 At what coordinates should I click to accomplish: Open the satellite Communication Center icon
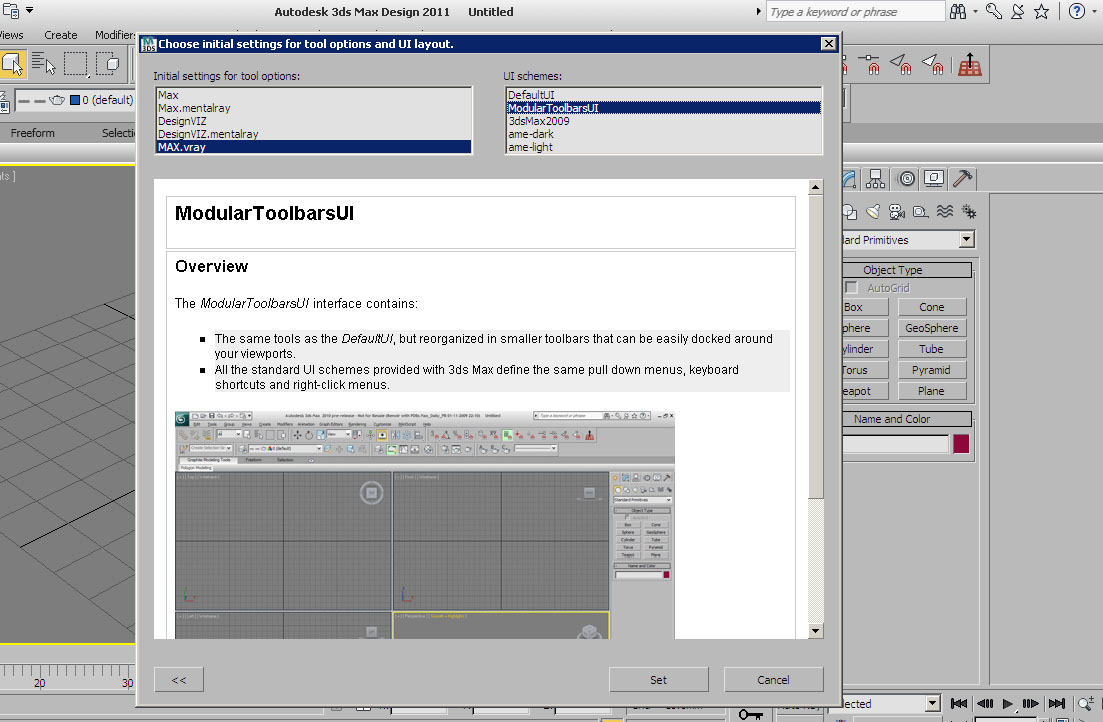pyautogui.click(x=1017, y=11)
